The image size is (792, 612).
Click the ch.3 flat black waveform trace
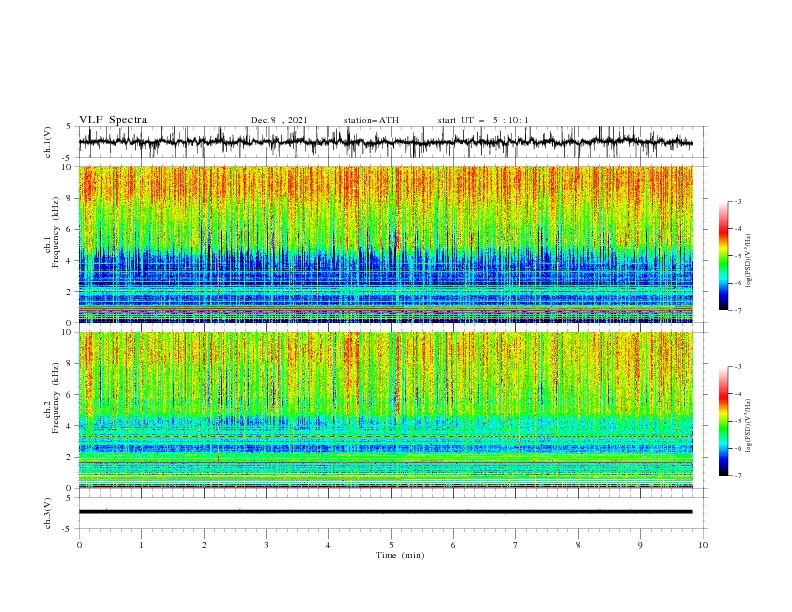point(385,512)
